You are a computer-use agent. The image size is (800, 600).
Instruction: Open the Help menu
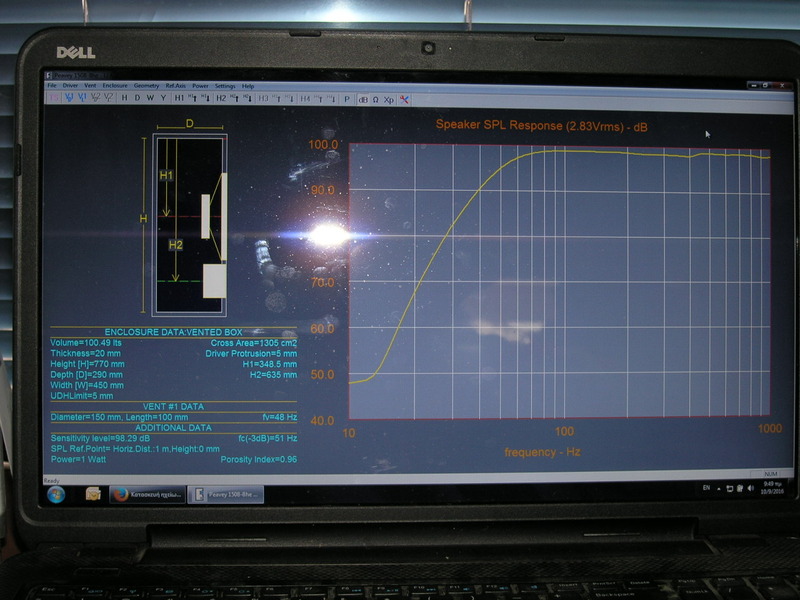click(248, 86)
